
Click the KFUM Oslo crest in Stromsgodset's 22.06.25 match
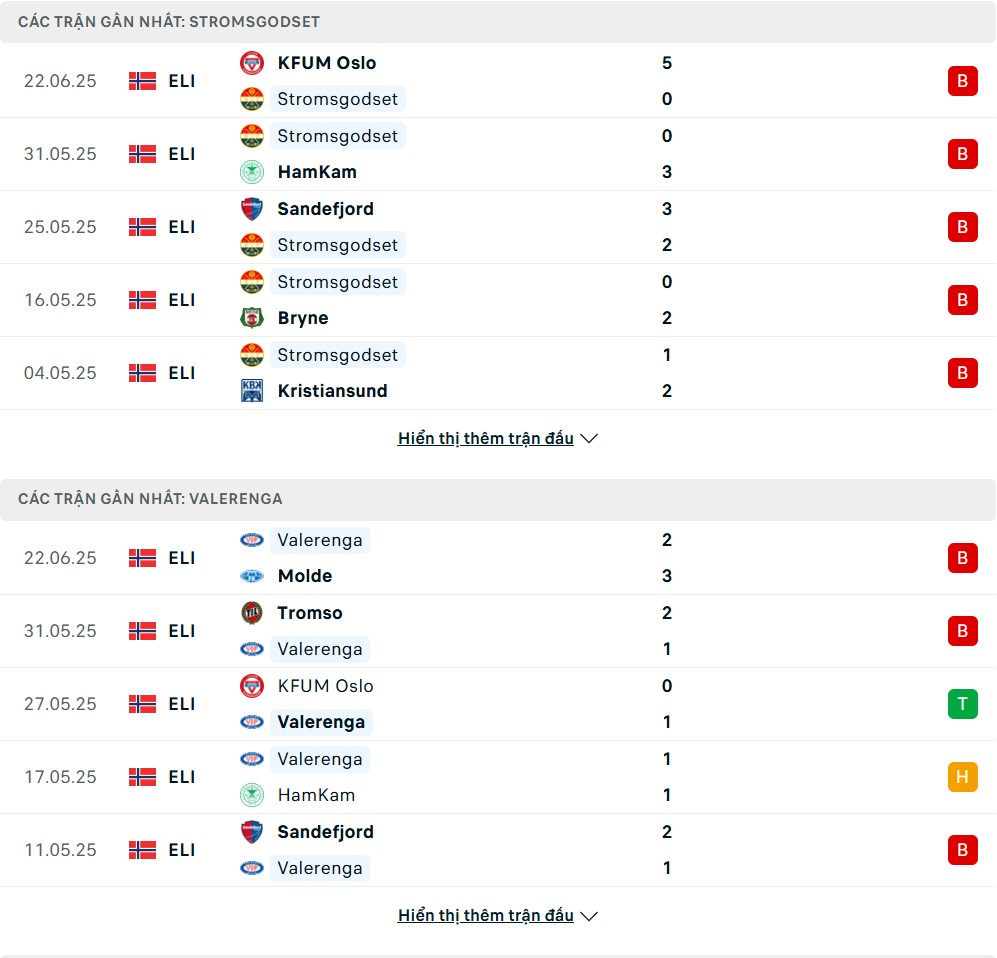tap(252, 63)
